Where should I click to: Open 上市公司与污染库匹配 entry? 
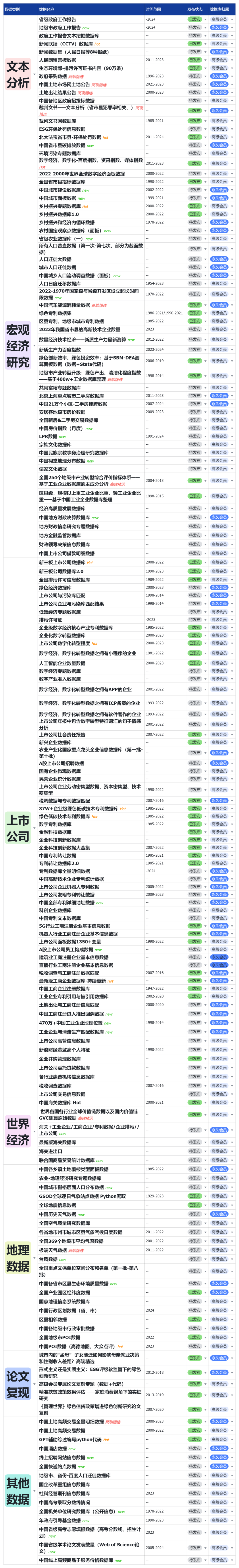click(62, 595)
